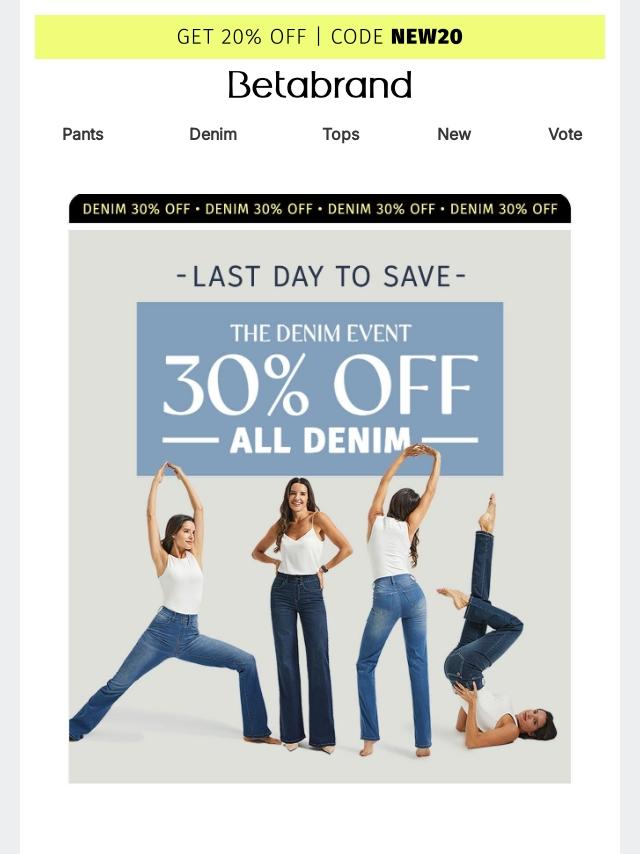Click the model facing backwards stretching
This screenshot has height=854, width=640.
click(x=400, y=599)
